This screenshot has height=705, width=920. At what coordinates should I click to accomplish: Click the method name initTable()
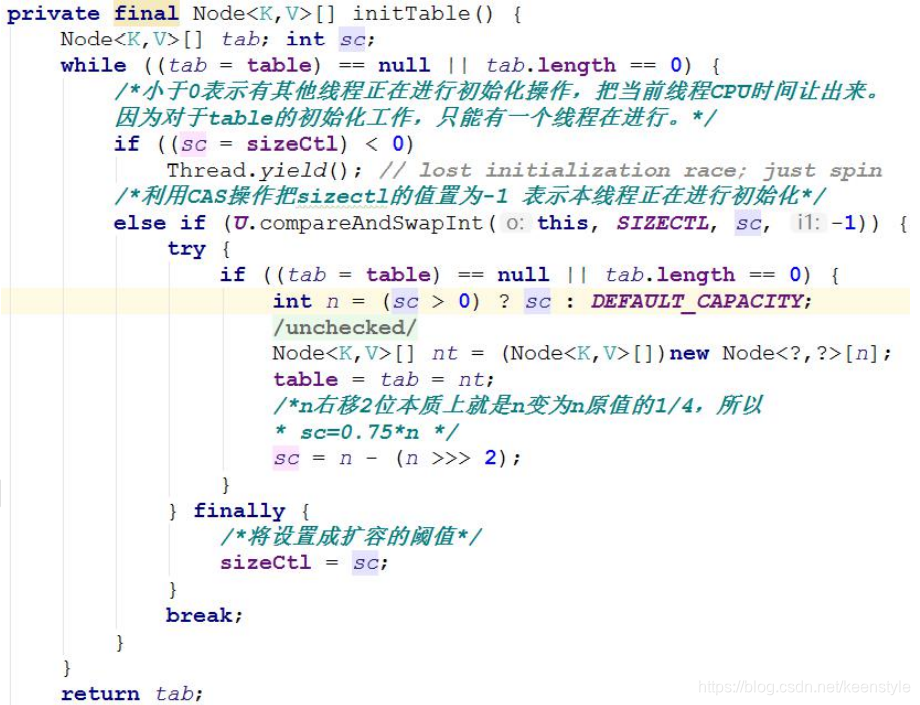tap(424, 13)
